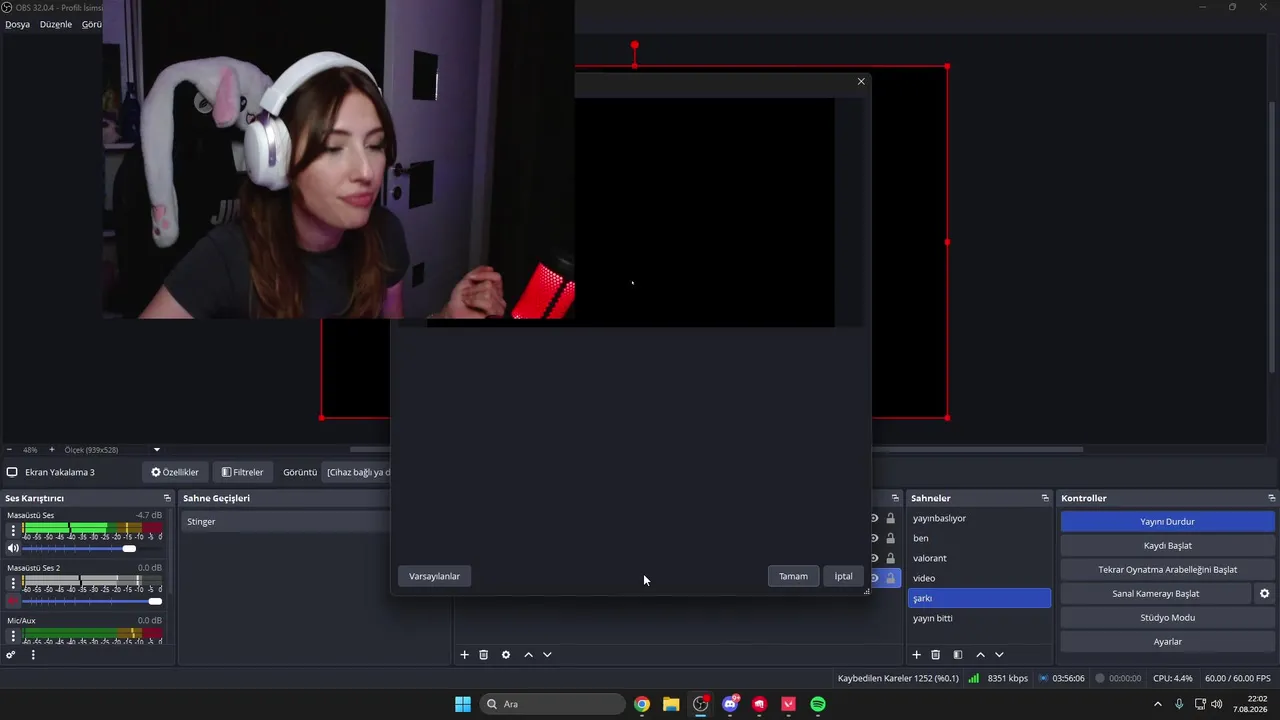Undock the Kontroller panel

[x=1271, y=498]
